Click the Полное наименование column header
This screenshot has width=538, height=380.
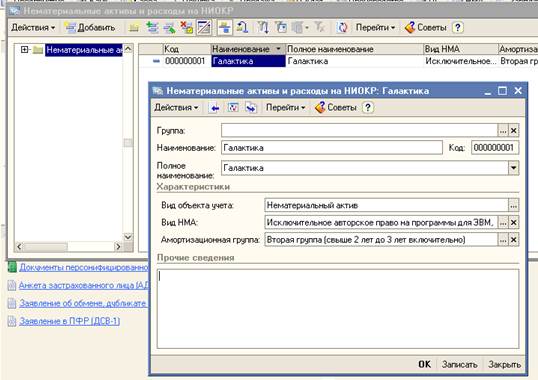[x=354, y=49]
